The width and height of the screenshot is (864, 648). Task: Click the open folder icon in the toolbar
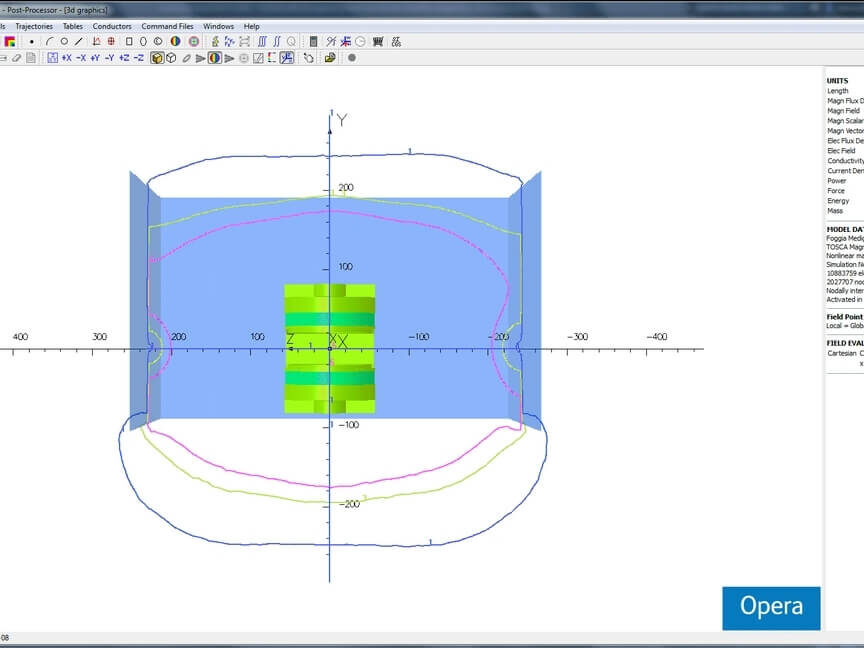click(330, 58)
